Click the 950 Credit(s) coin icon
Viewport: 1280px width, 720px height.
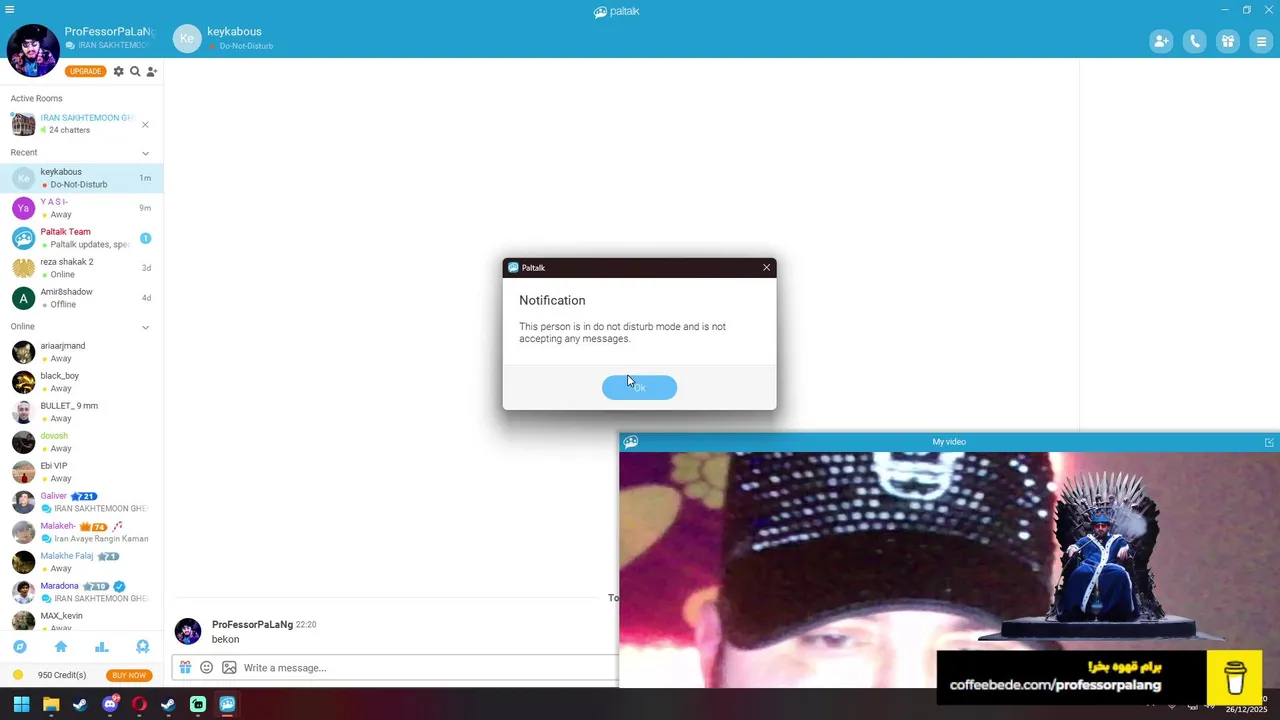click(18, 675)
